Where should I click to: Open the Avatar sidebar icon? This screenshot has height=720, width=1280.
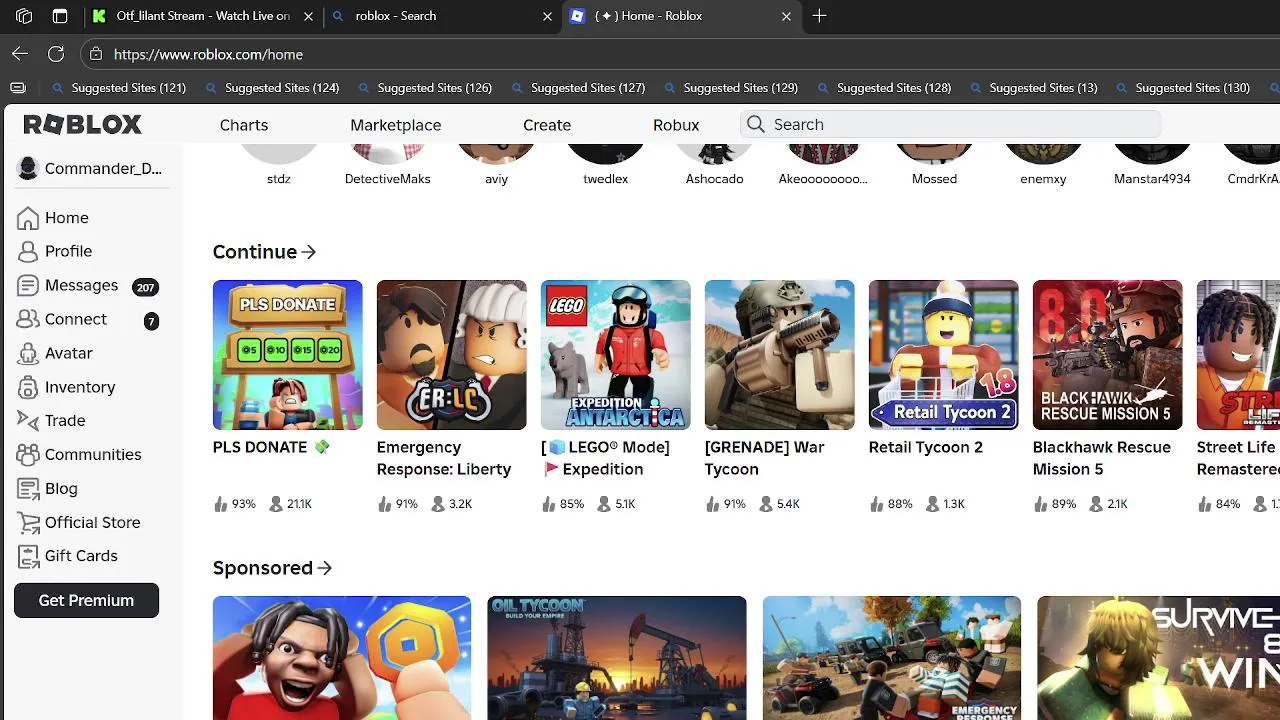point(28,353)
